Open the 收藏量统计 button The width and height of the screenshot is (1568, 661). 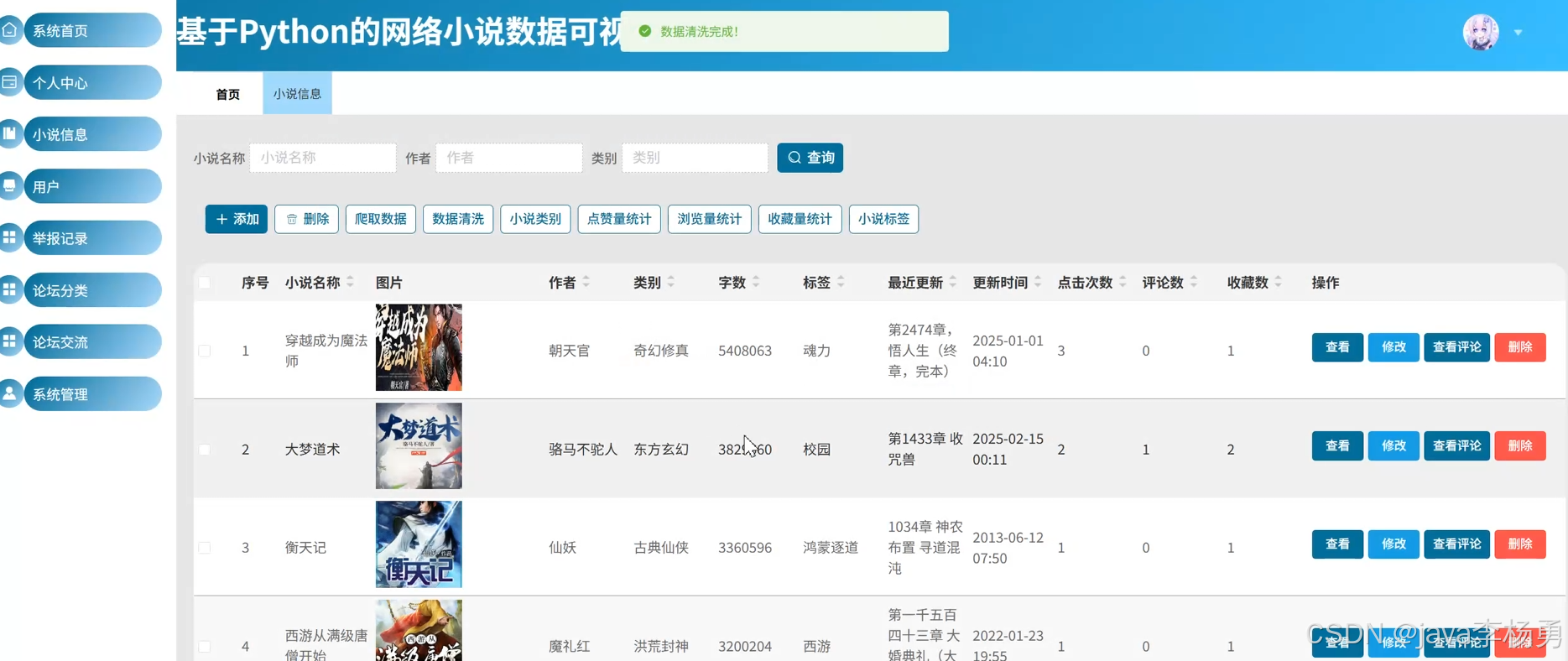point(800,219)
